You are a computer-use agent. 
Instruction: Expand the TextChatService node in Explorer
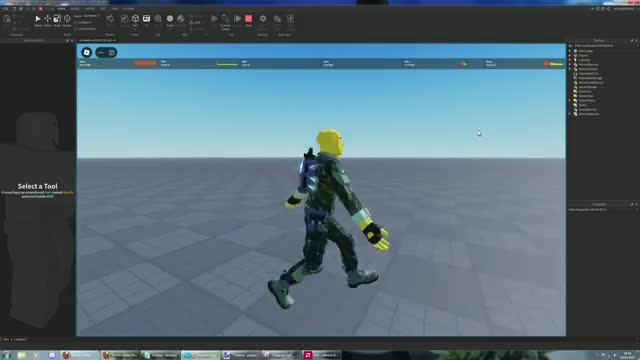(570, 114)
